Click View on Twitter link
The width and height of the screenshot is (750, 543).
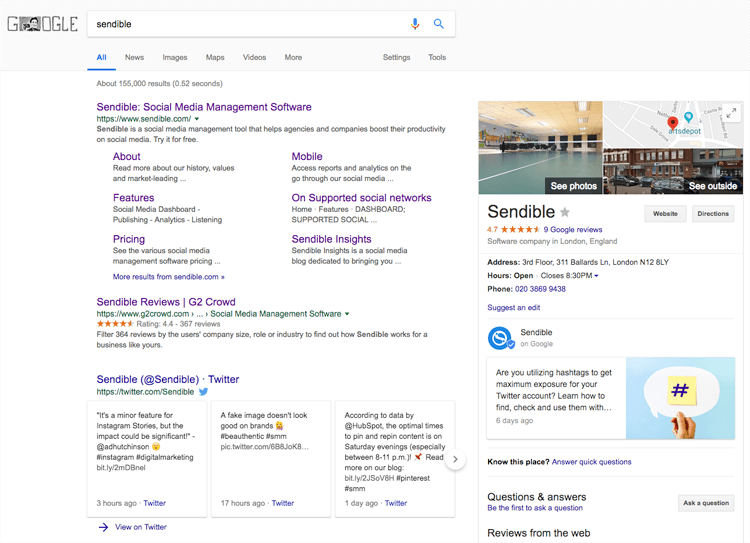click(141, 527)
